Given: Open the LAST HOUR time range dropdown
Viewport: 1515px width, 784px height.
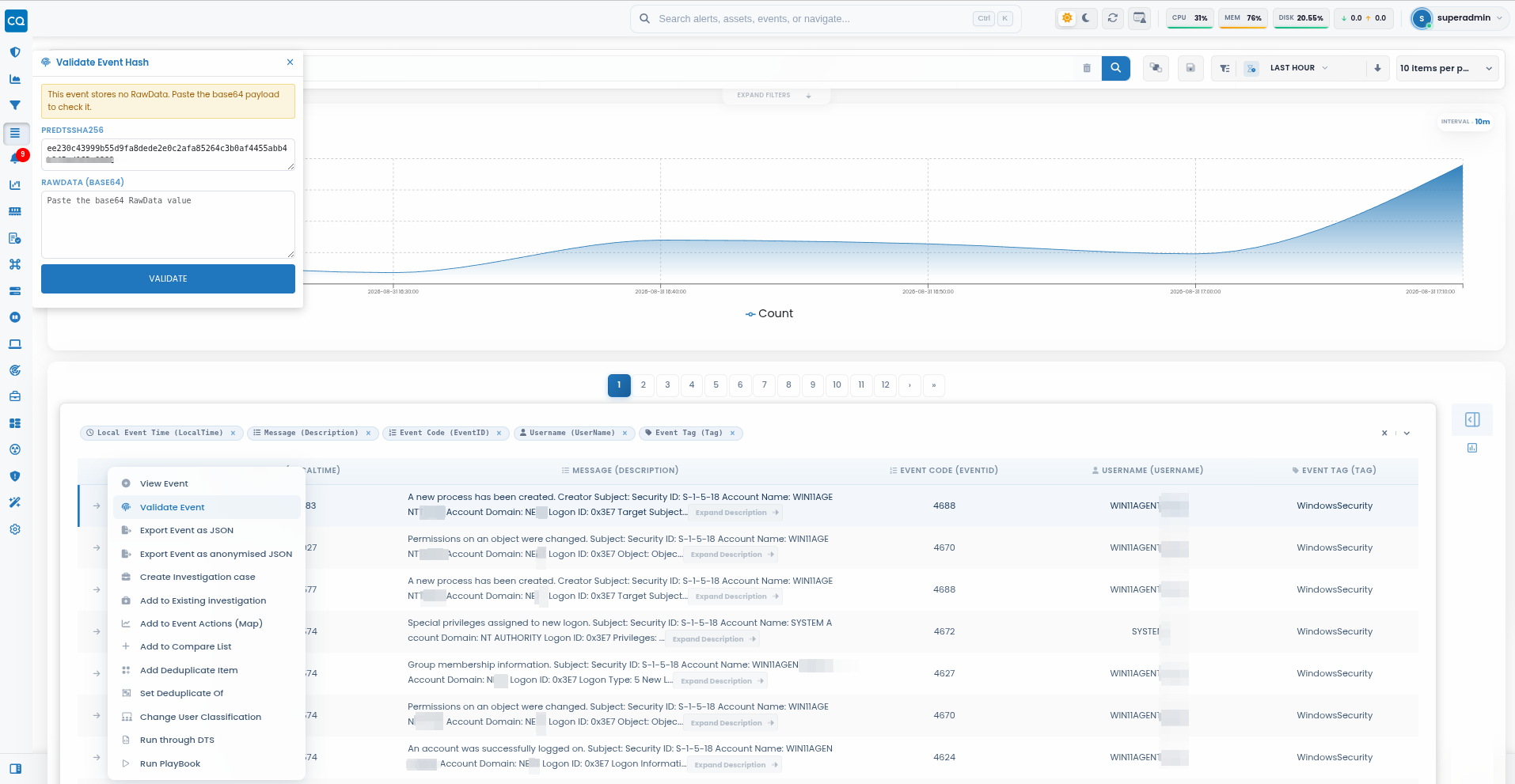Looking at the screenshot, I should click(1298, 68).
